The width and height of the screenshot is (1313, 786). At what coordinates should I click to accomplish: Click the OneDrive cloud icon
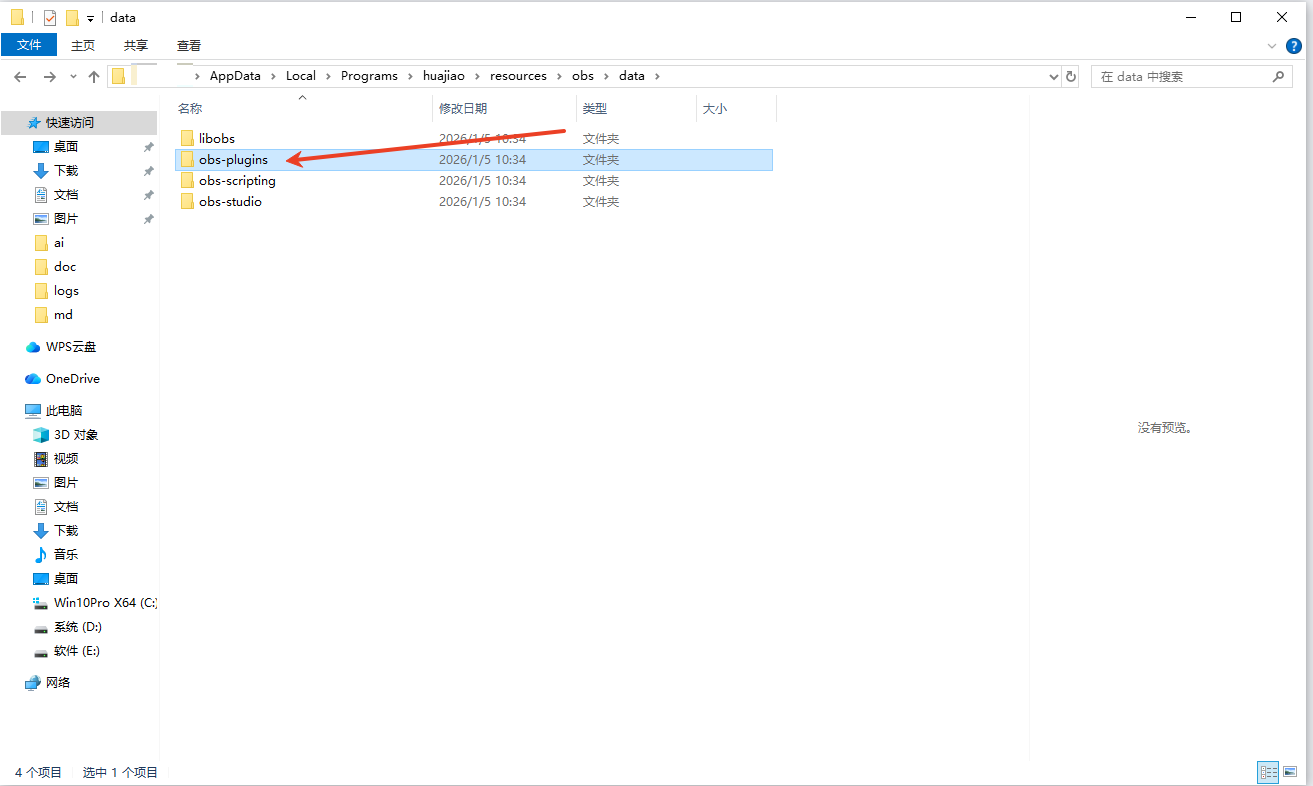[x=33, y=379]
